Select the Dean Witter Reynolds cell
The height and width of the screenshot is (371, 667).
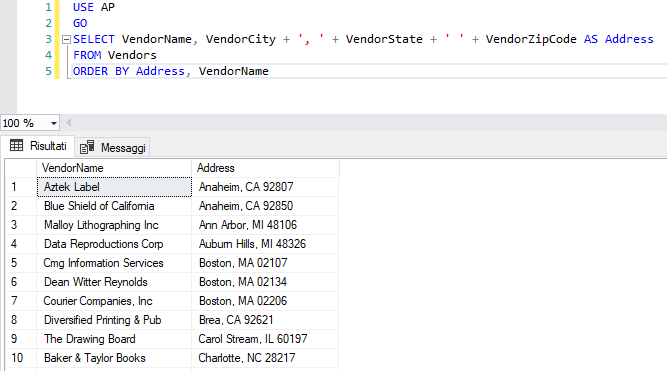pyautogui.click(x=114, y=282)
